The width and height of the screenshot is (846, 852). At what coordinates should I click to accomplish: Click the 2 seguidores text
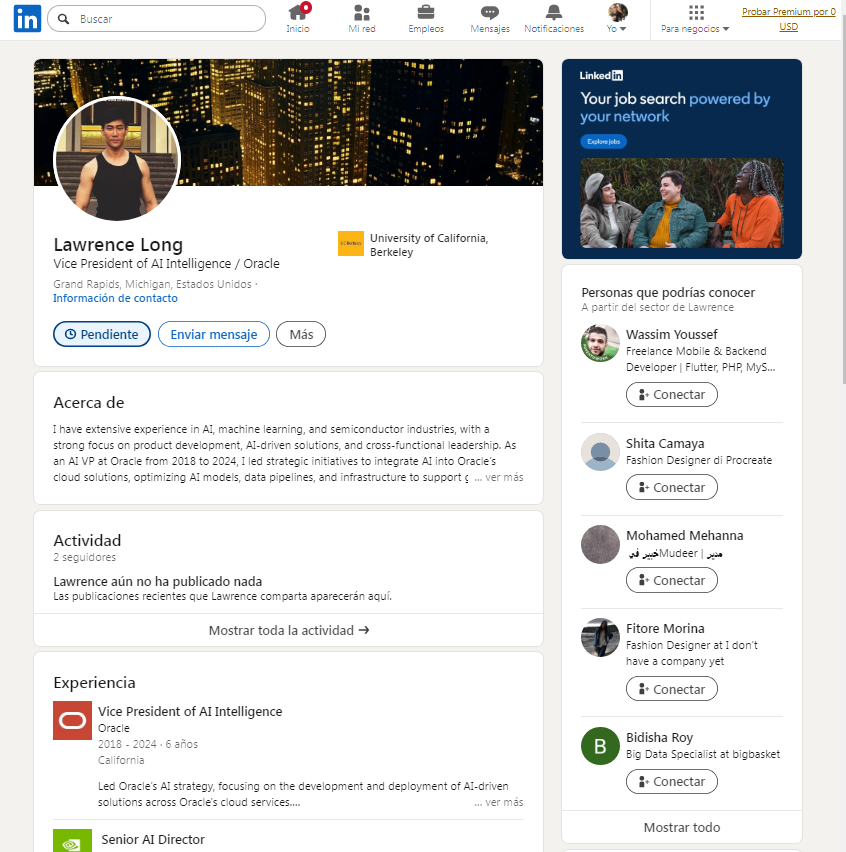point(85,557)
